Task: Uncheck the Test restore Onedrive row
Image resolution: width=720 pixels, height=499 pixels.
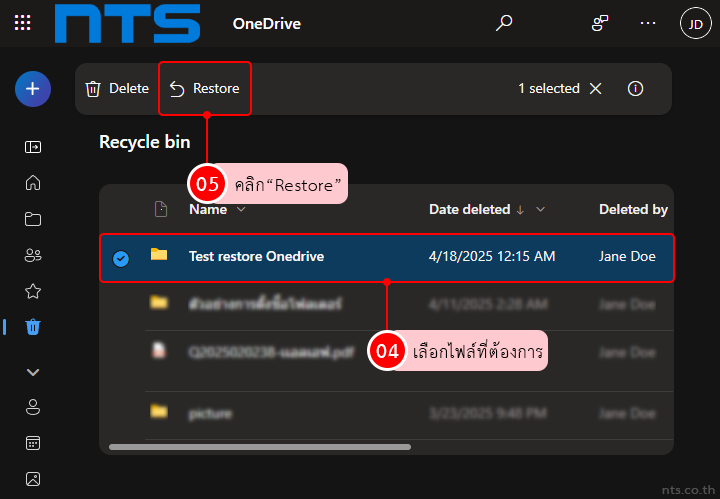Action: click(121, 258)
